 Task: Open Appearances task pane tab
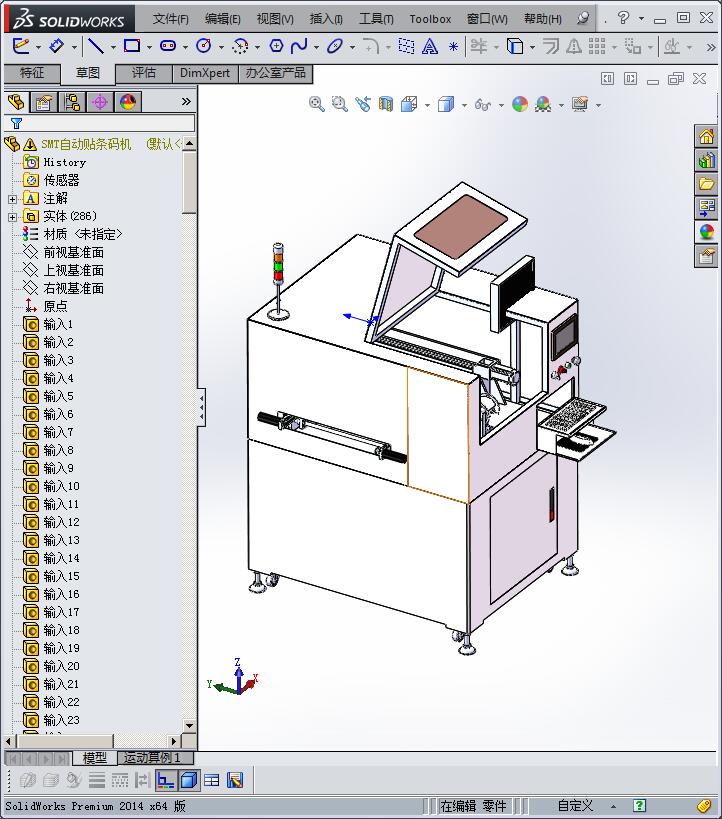click(706, 232)
